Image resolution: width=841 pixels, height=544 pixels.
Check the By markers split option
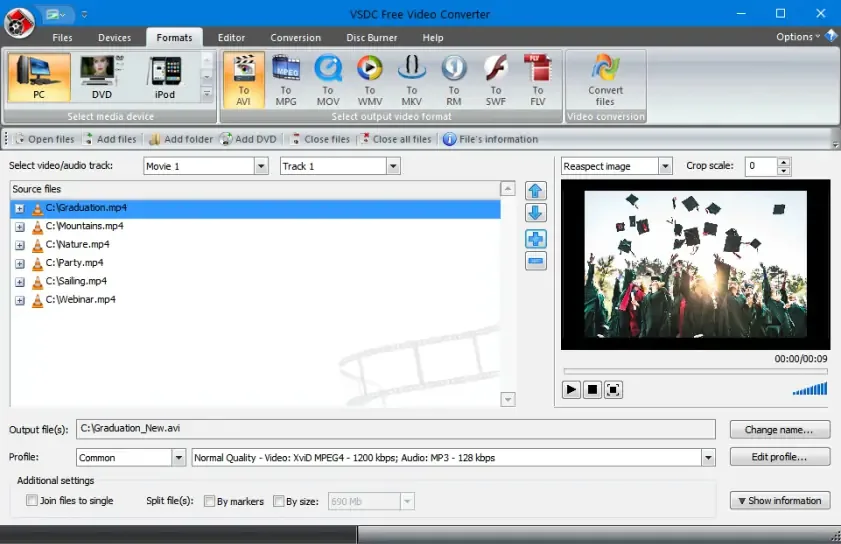210,501
